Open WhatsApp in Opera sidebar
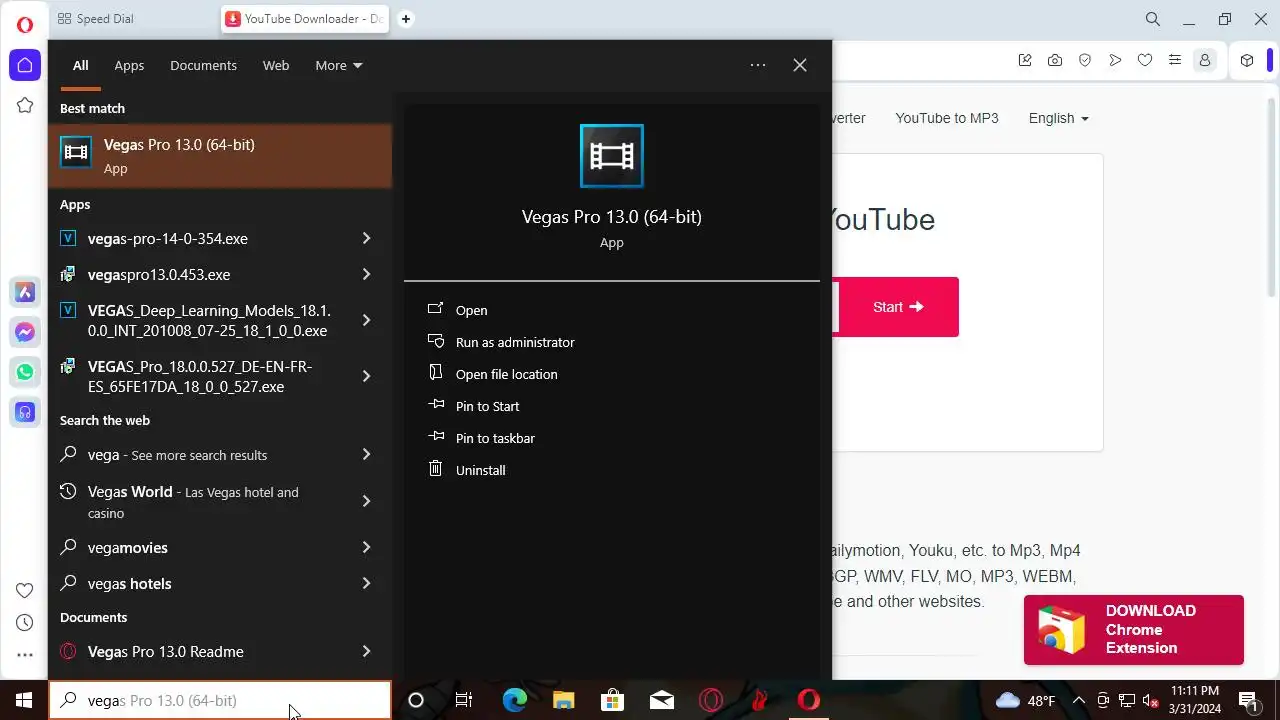The image size is (1280, 720). point(25,372)
